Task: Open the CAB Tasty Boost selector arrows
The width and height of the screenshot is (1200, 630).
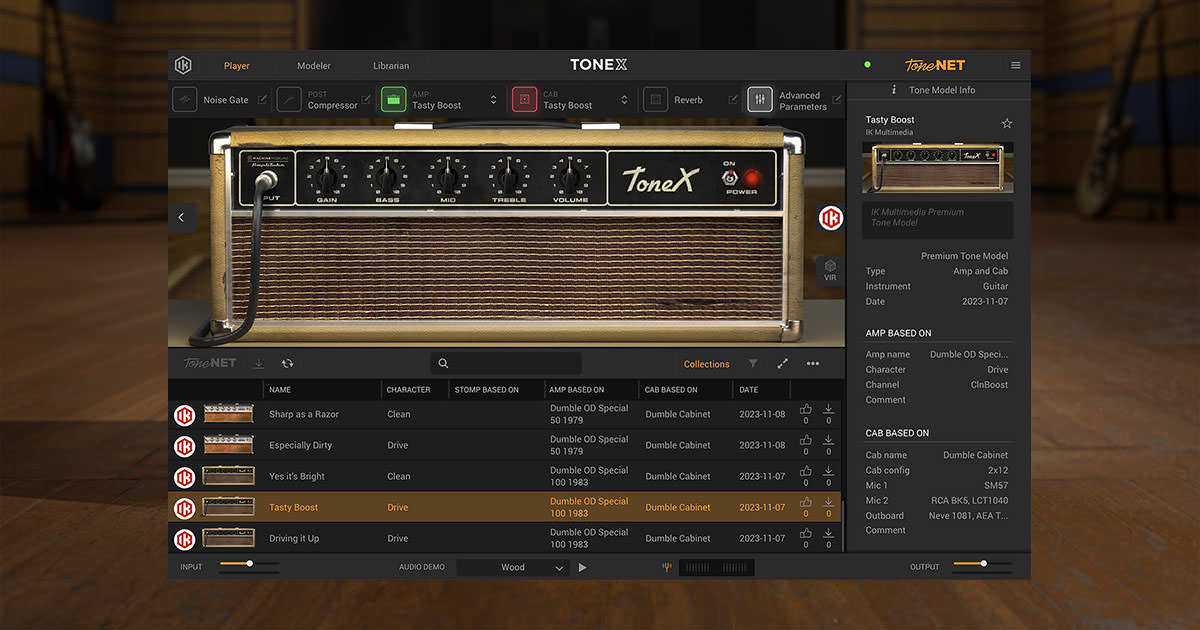Action: tap(624, 100)
